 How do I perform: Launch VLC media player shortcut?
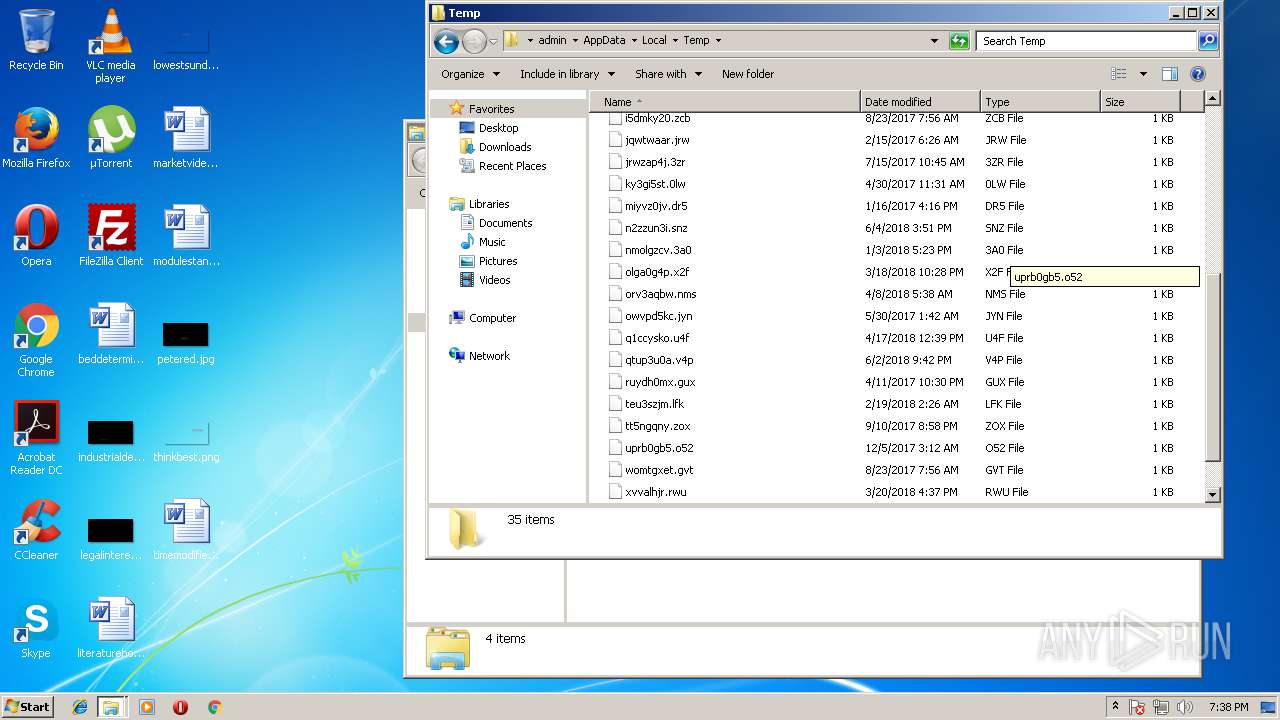110,46
